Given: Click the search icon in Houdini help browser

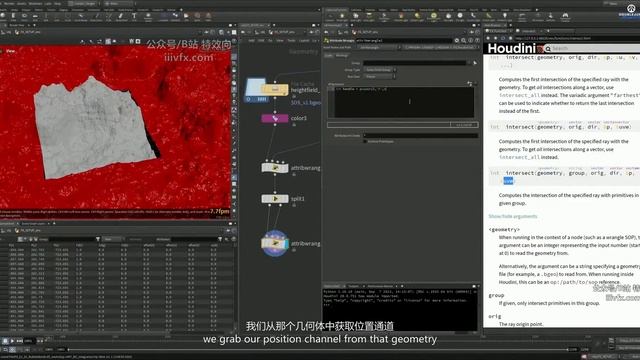Looking at the screenshot, I should pos(548,49).
